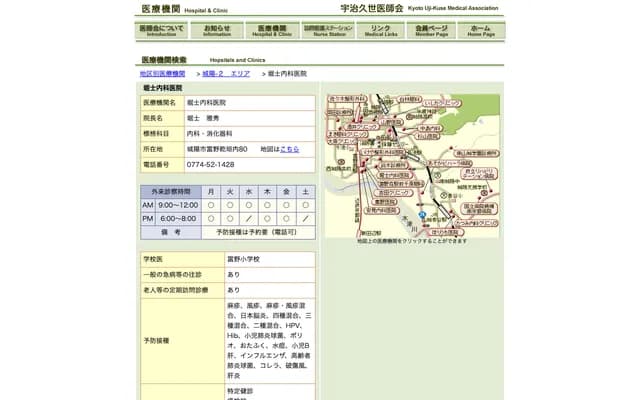640x400 pixels.
Task: Click the 内科・消化器科 department cell
Action: click(250, 134)
